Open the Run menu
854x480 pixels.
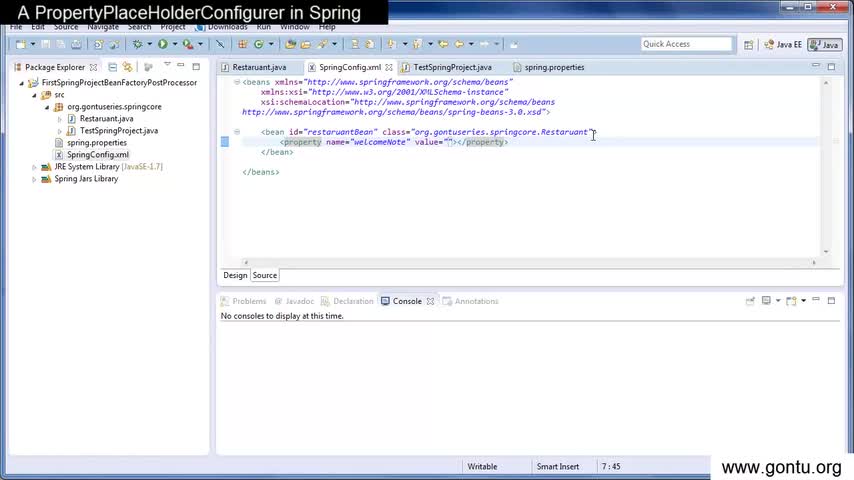[264, 27]
